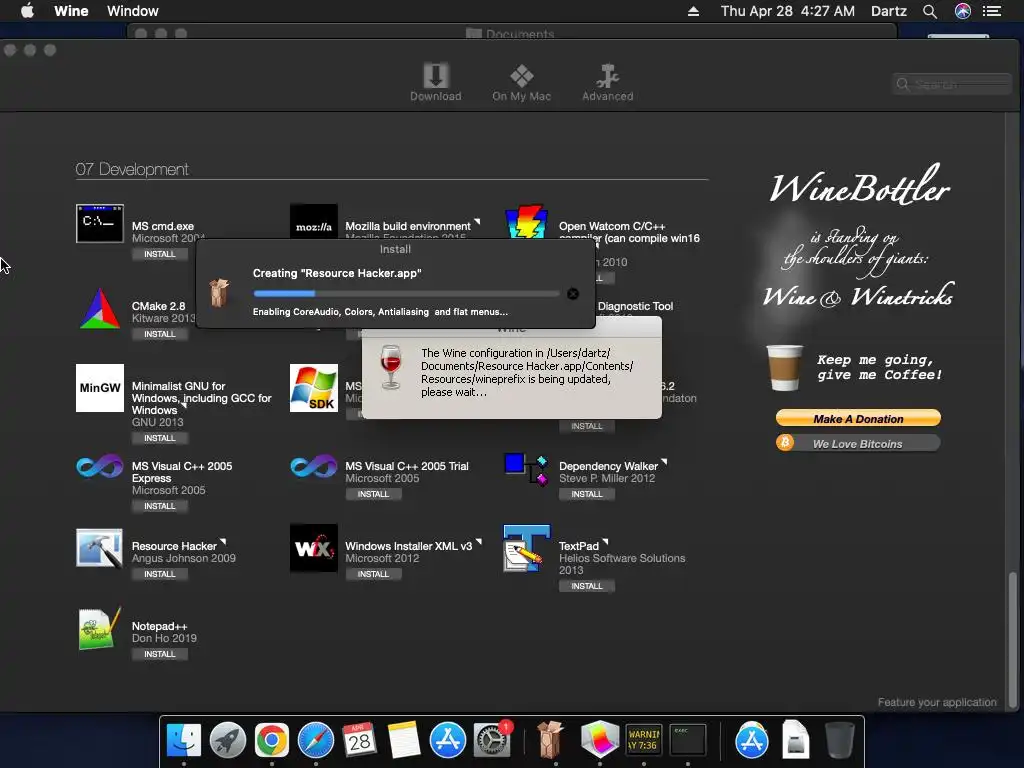Screen dimensions: 1024x768
Task: Click the TextPad icon
Action: [x=526, y=548]
